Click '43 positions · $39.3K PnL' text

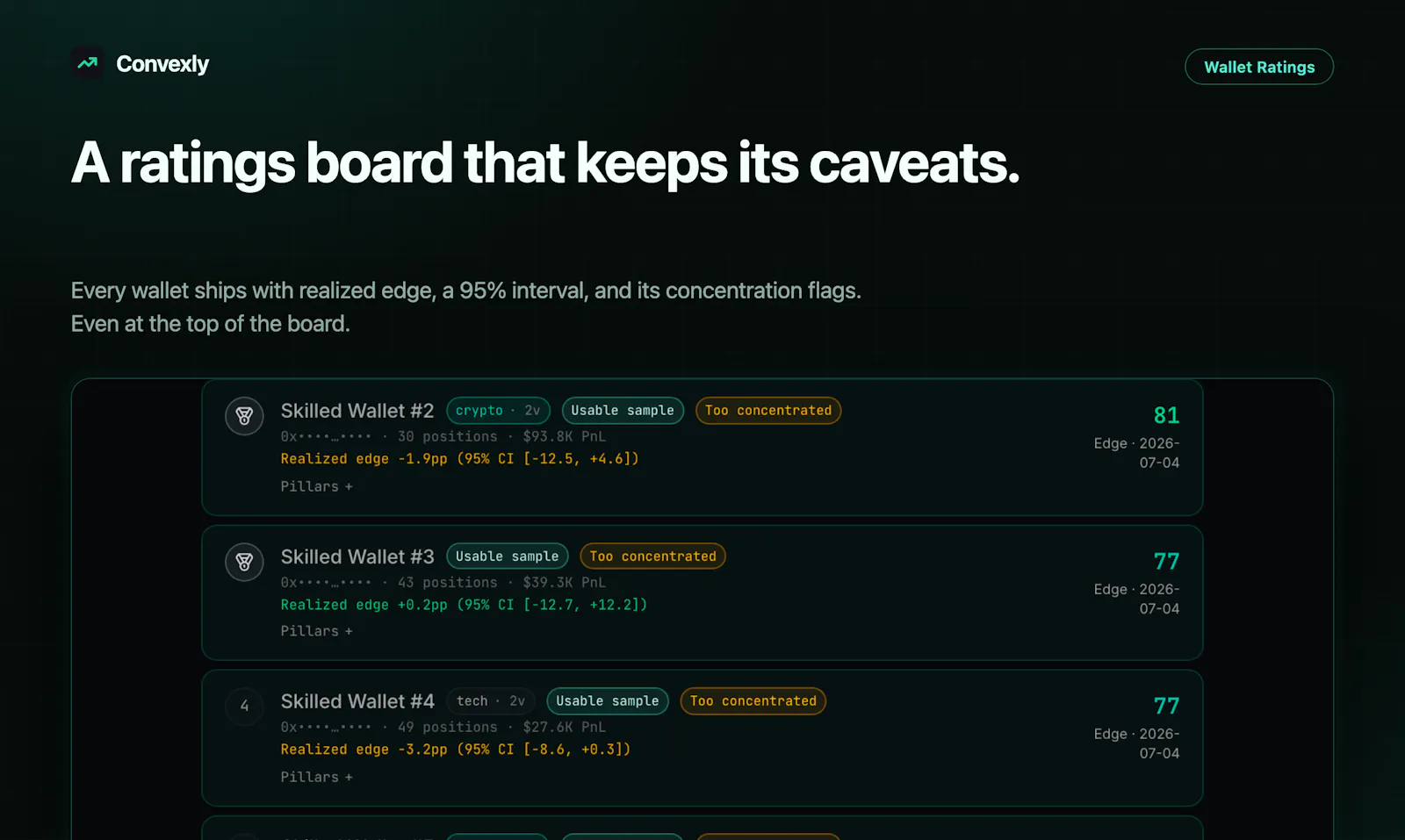501,582
